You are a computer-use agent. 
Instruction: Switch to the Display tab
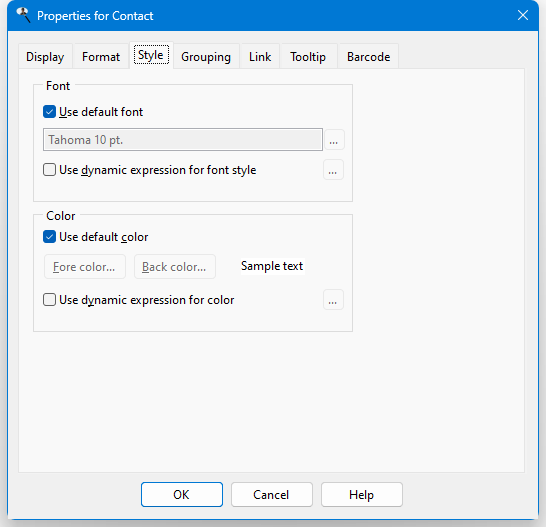click(45, 56)
